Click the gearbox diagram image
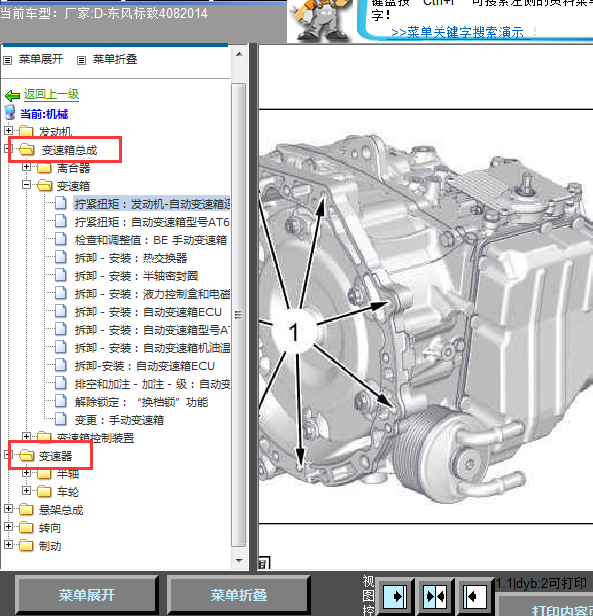 (x=426, y=317)
